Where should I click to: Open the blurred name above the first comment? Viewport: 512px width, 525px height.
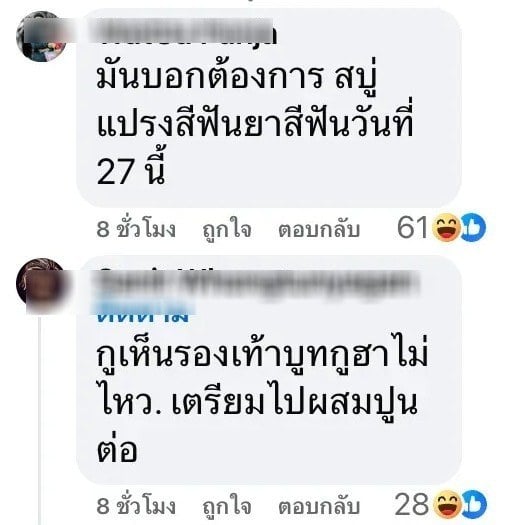pyautogui.click(x=186, y=32)
